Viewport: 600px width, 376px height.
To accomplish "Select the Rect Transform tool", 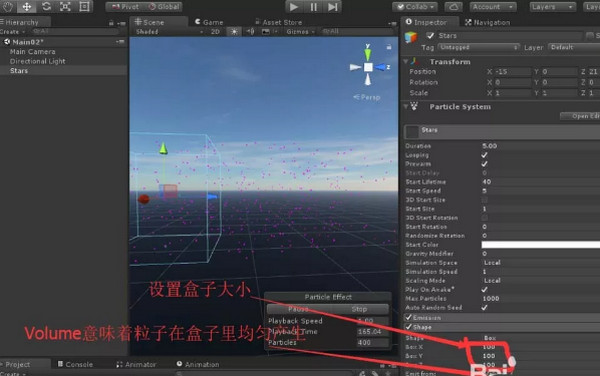I will coord(84,6).
